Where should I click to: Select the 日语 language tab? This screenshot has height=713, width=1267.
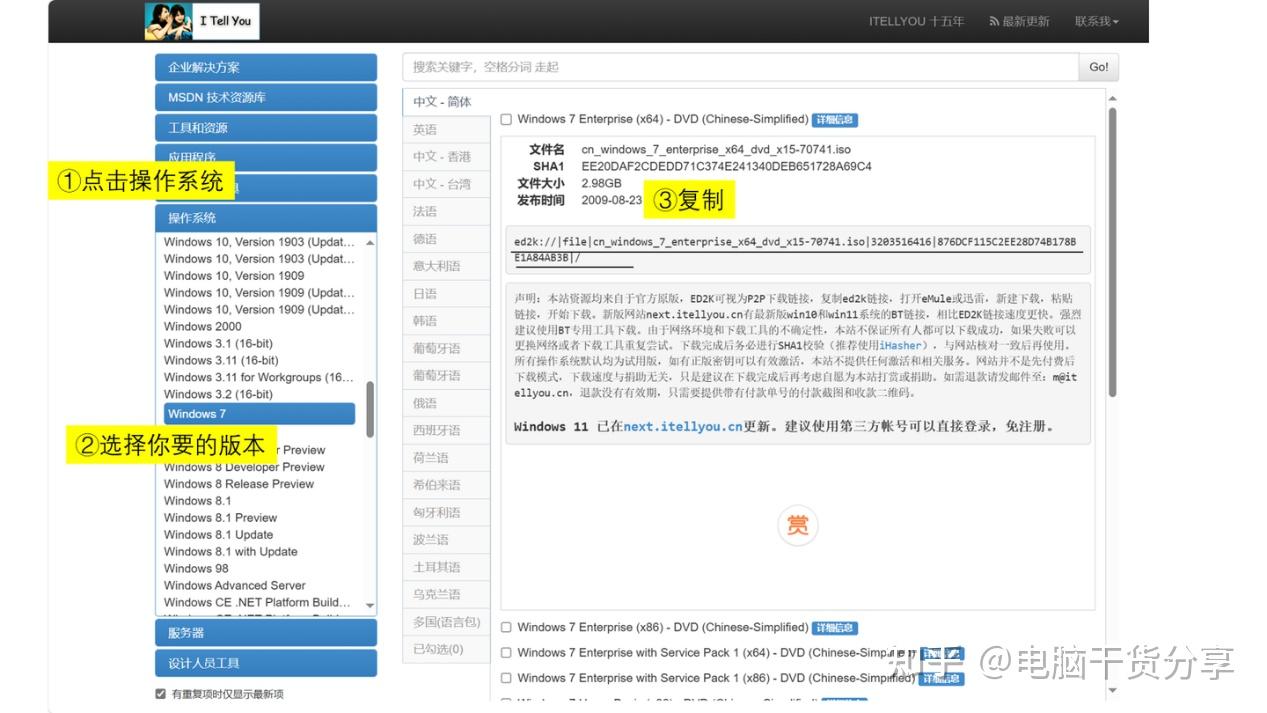pos(446,294)
